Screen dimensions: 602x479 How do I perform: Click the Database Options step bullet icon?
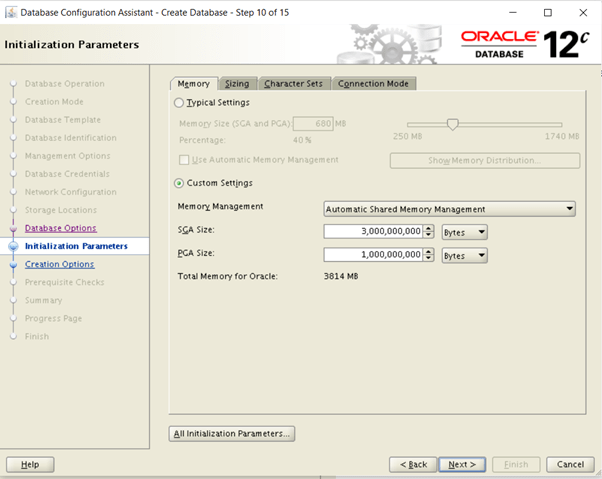pos(14,228)
